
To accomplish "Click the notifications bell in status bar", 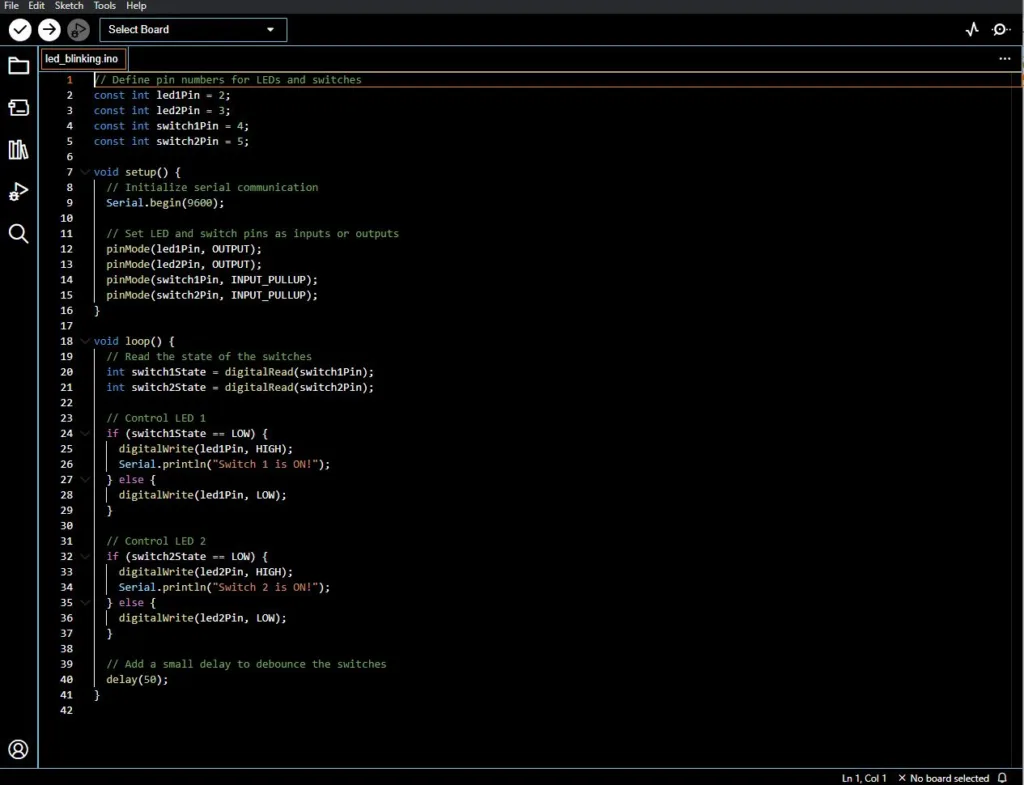I will pyautogui.click(x=1002, y=778).
